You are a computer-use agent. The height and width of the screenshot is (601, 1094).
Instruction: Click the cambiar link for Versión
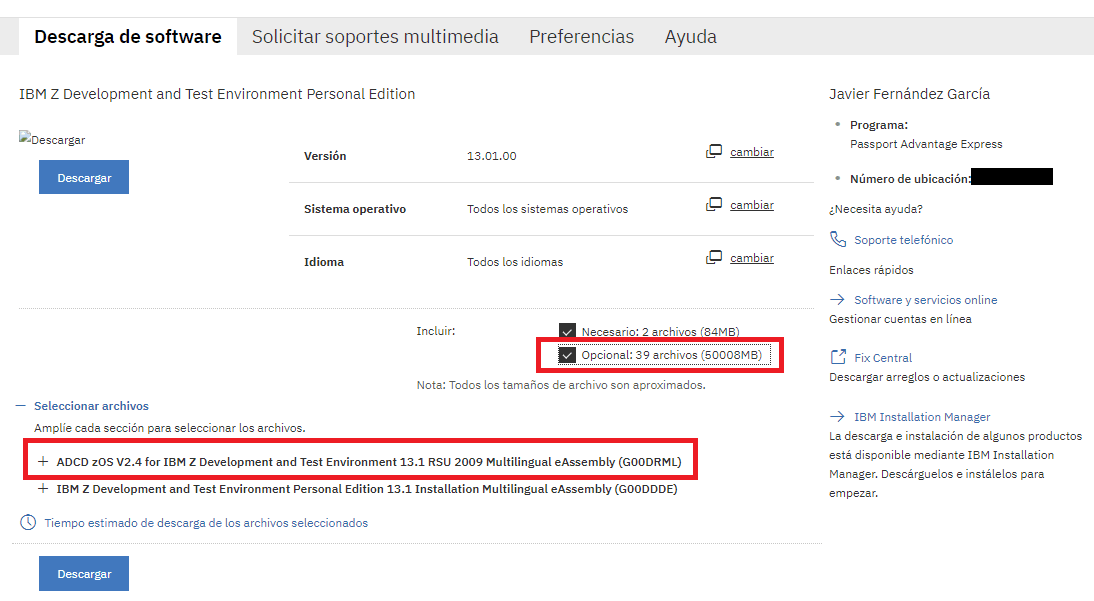[752, 152]
